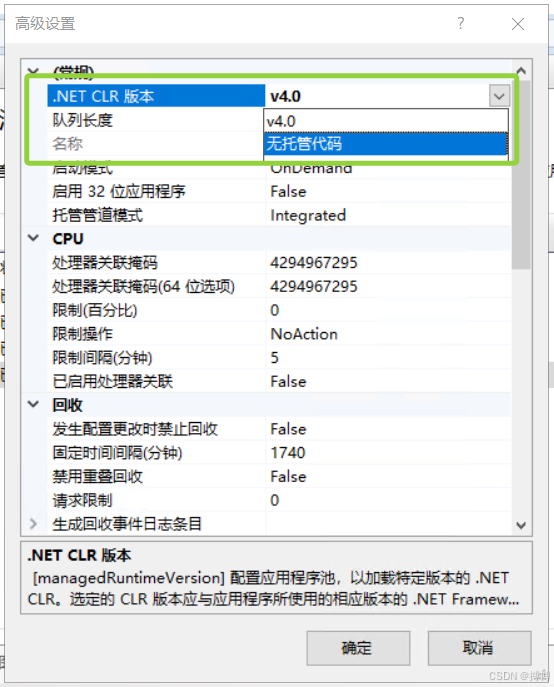The height and width of the screenshot is (687, 554).
Task: Select the 名称 property row
Action: pos(156,143)
